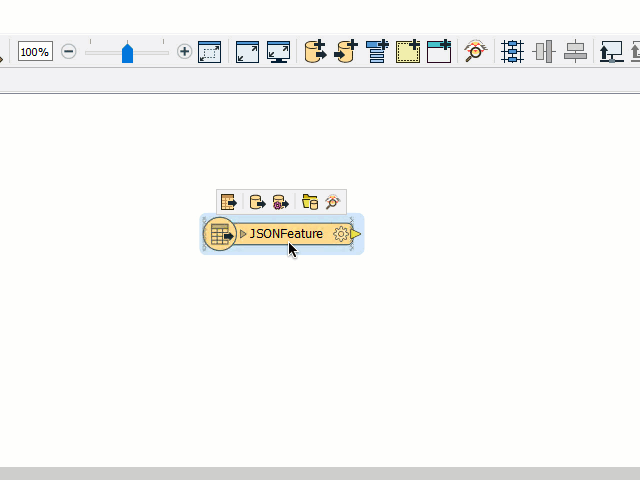Click feature type icon in JSONFeature mini toolbar
This screenshot has height=480, width=640.
[229, 202]
